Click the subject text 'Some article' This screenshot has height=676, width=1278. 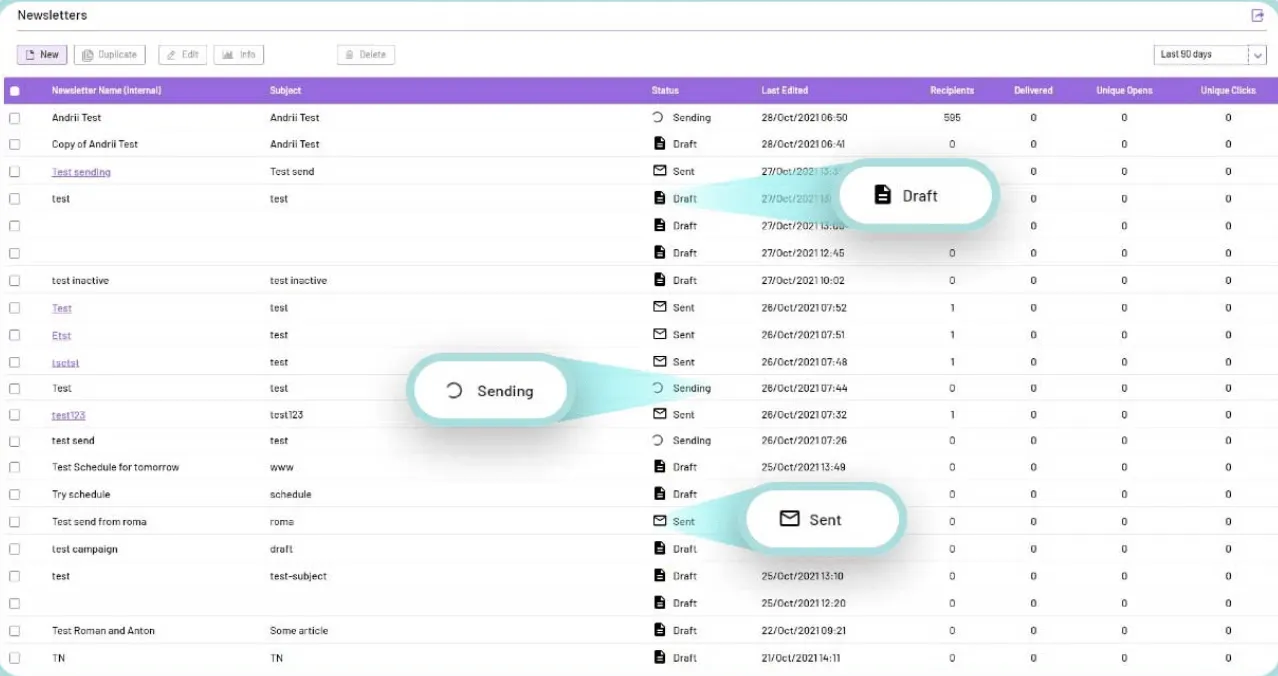[x=299, y=631]
